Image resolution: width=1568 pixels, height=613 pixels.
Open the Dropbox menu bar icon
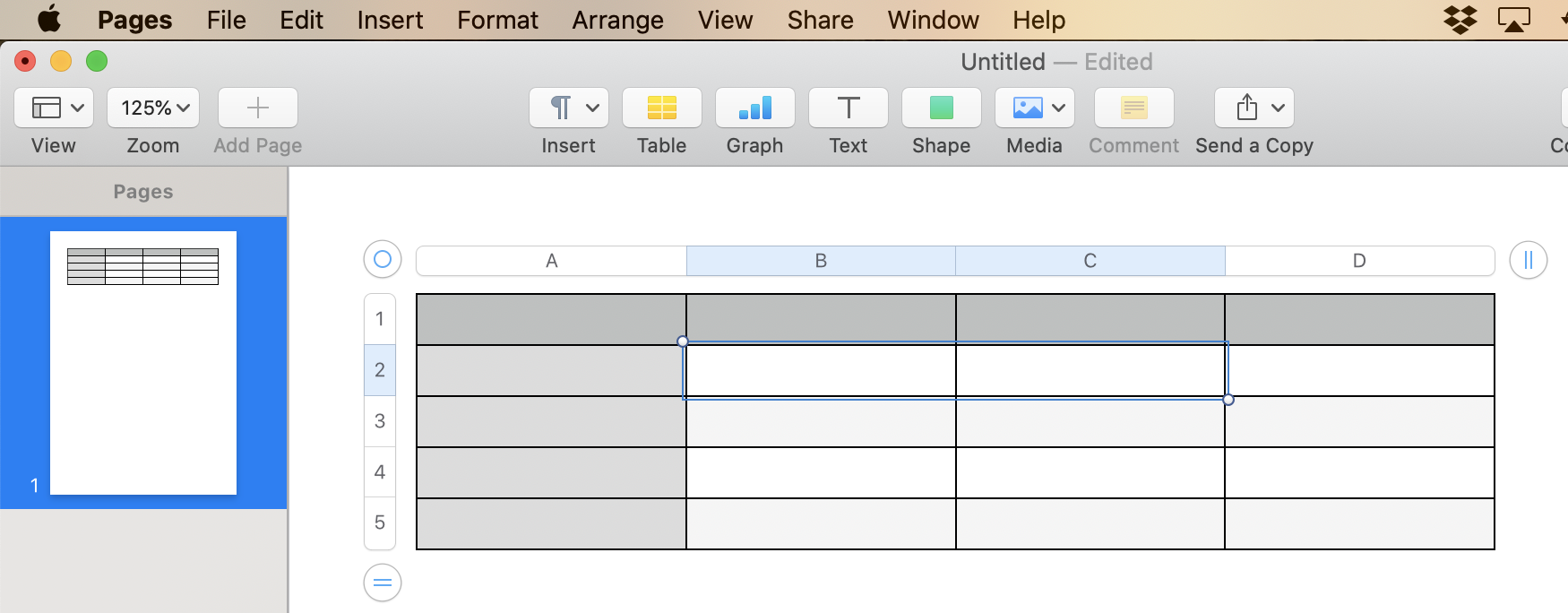click(x=1460, y=20)
